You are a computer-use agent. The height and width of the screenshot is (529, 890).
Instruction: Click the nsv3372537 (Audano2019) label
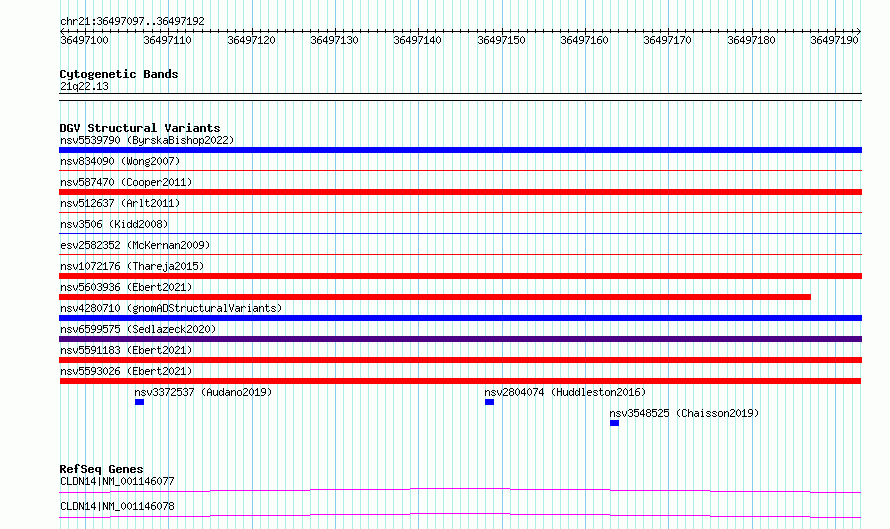click(203, 392)
